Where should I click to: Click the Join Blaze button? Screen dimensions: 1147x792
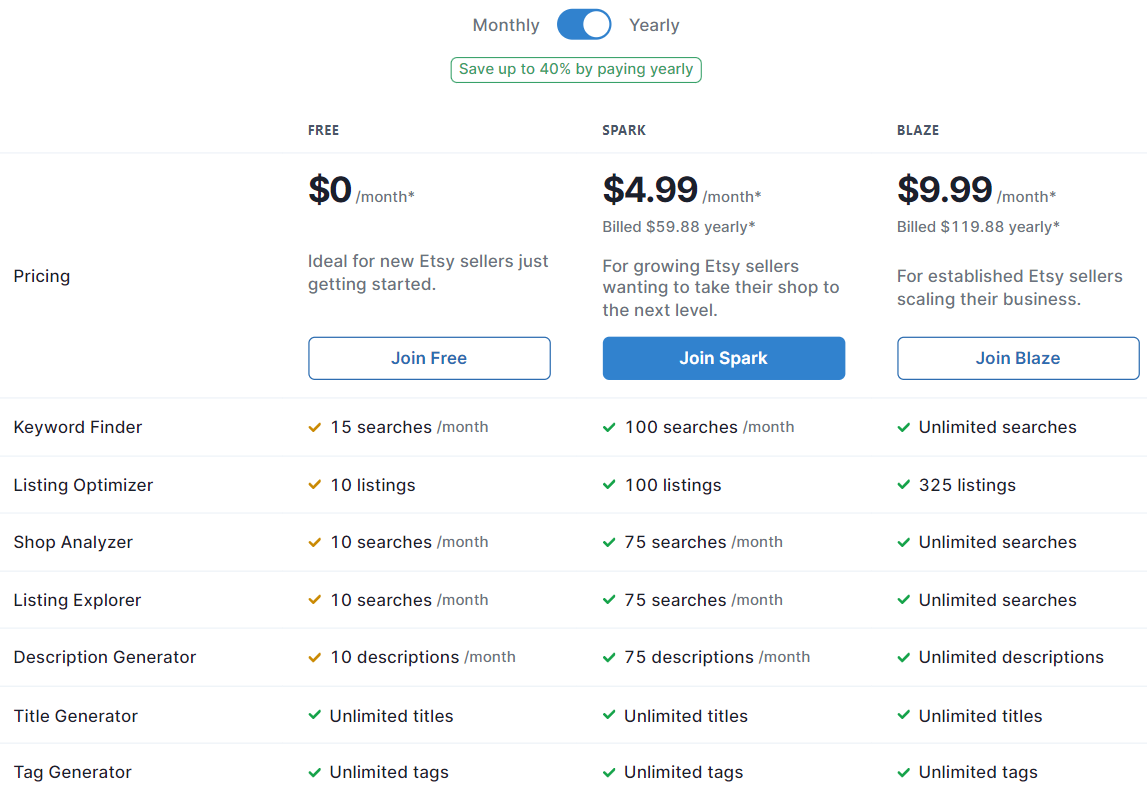[x=1018, y=358]
